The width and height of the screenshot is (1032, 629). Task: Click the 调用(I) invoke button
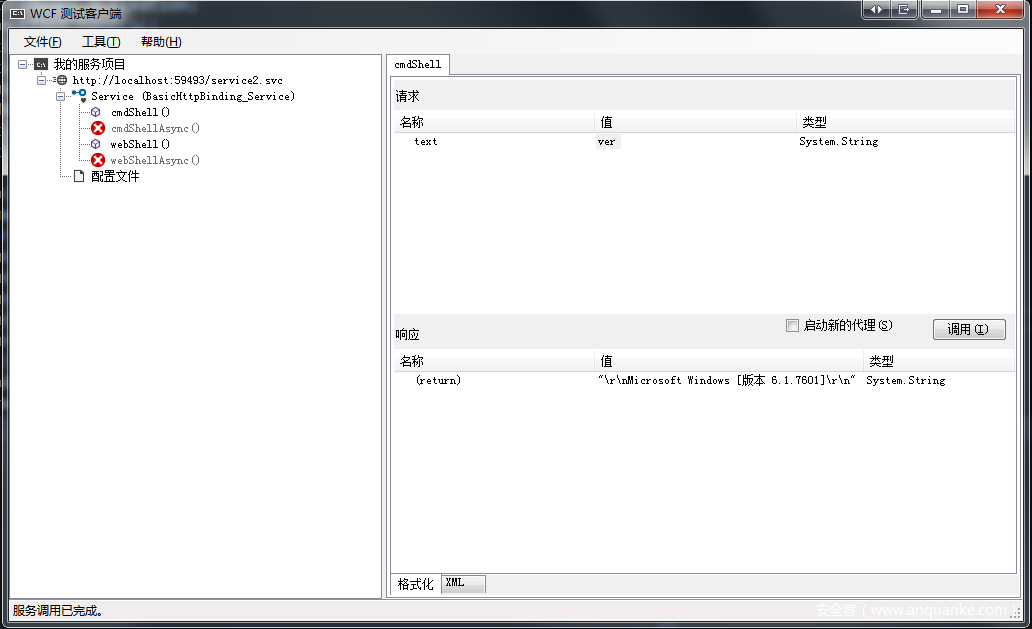point(969,329)
